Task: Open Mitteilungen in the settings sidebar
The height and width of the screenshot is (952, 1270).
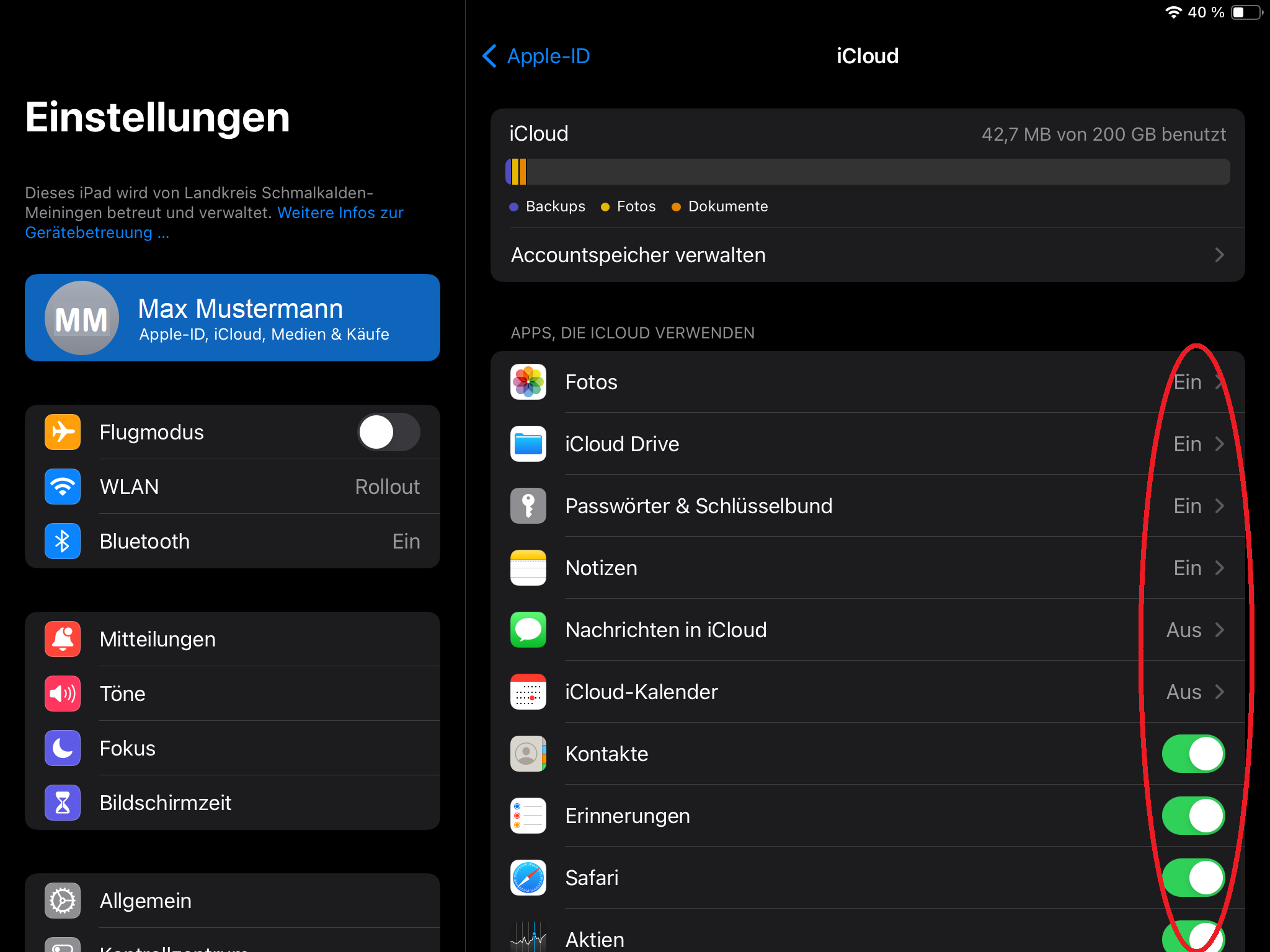Action: [158, 639]
